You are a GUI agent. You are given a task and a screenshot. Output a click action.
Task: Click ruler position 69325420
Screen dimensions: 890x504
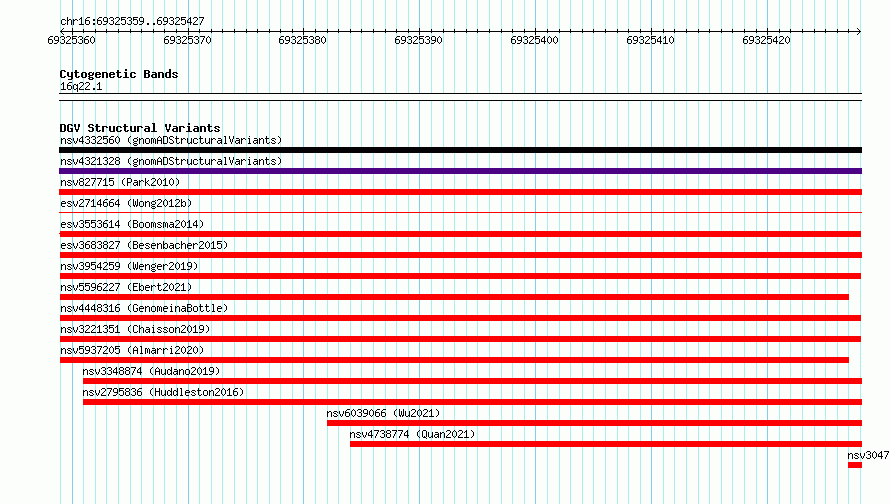[766, 40]
